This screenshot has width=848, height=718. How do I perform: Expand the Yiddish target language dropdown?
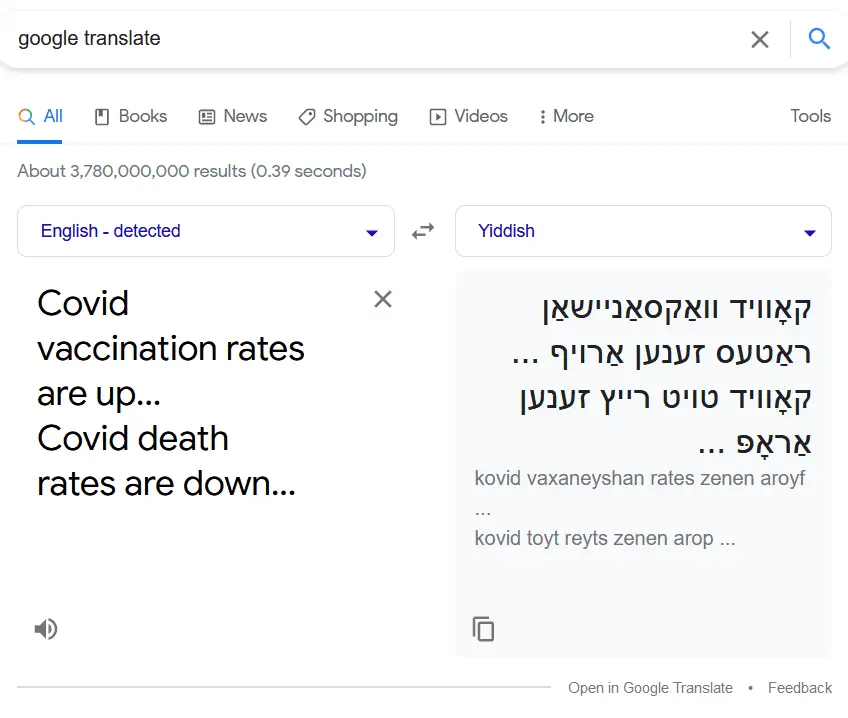[643, 231]
